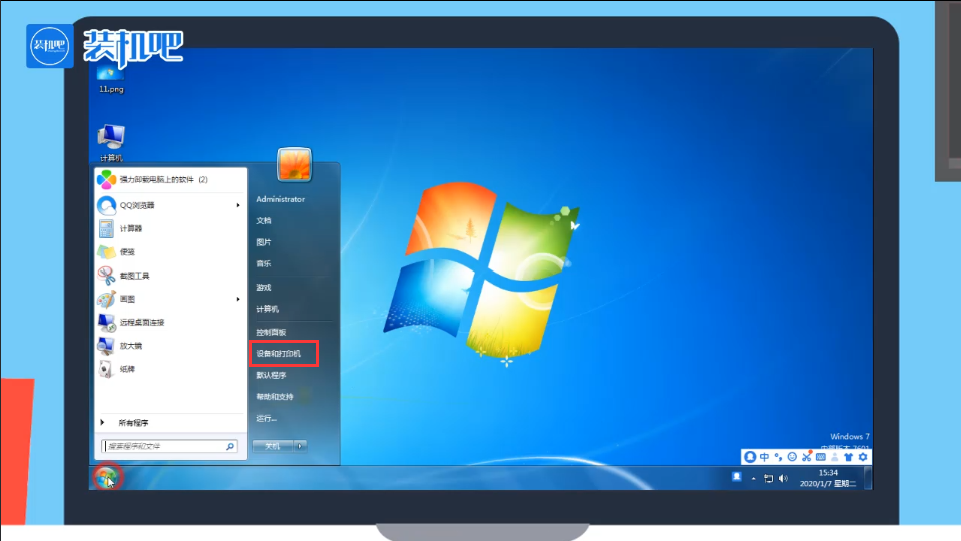Click the IME toolbar scissors screenshot icon
Image resolution: width=961 pixels, height=541 pixels.
coord(806,457)
